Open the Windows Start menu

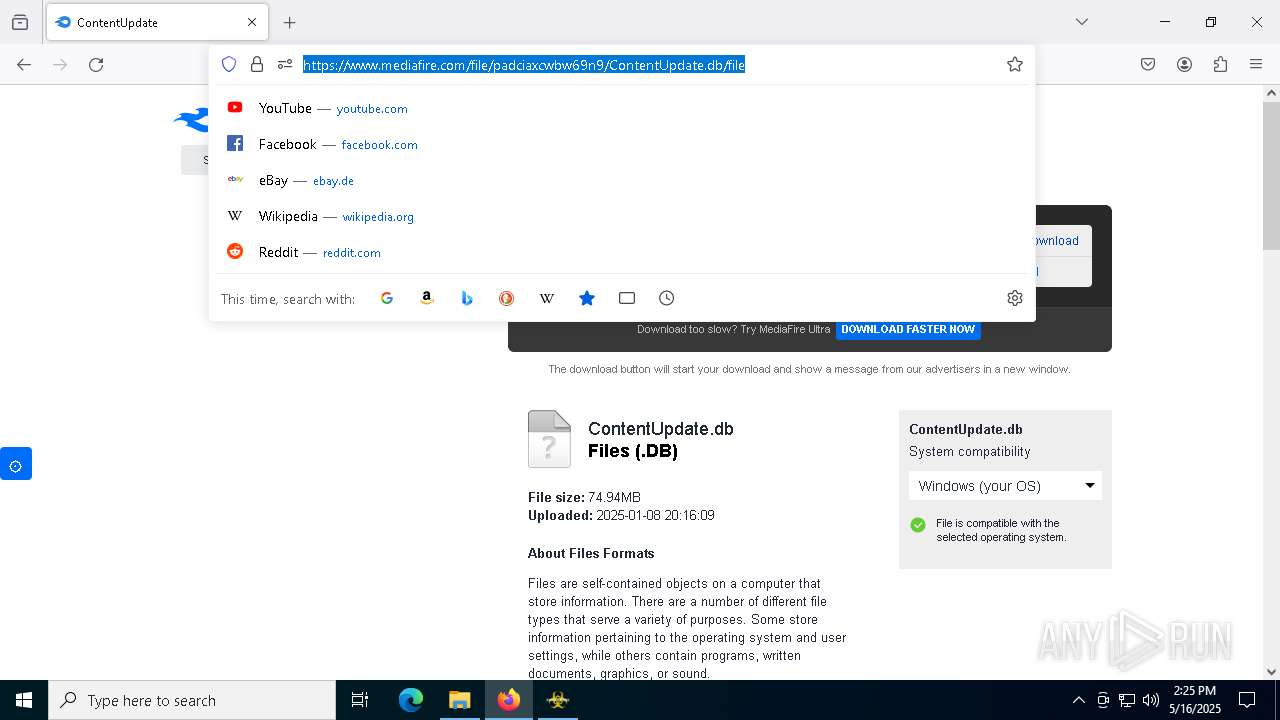coord(24,700)
